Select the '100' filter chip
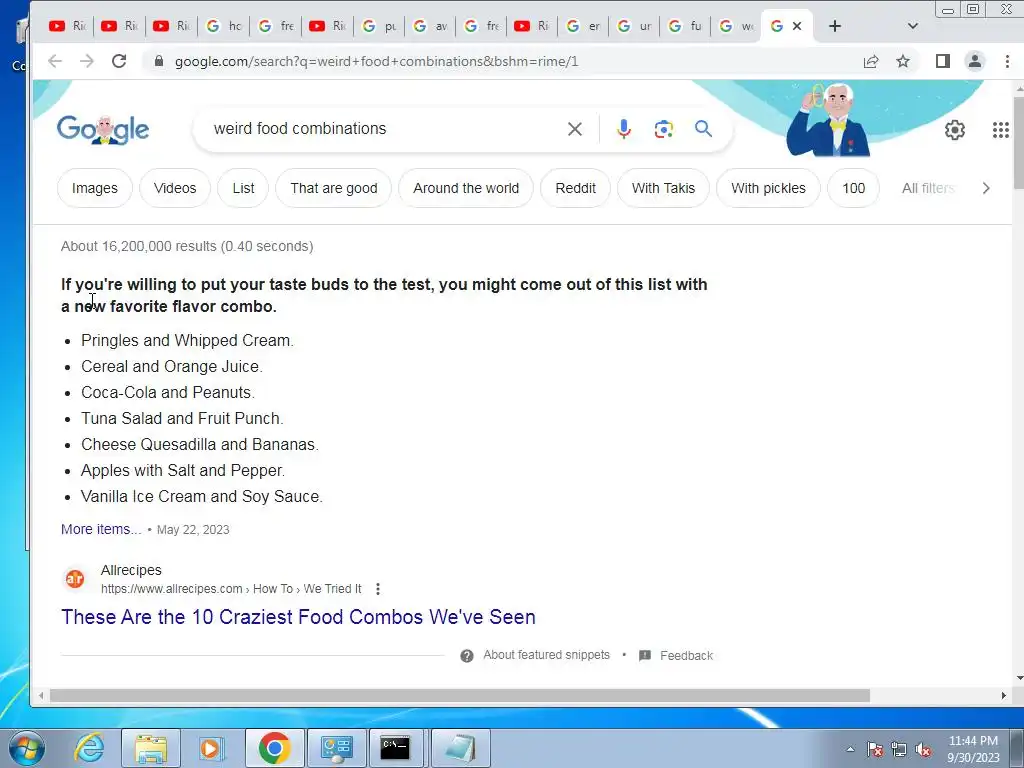 tap(854, 188)
